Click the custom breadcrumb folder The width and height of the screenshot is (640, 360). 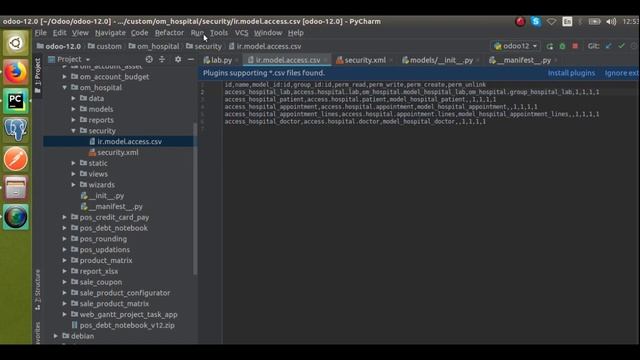tap(104, 47)
